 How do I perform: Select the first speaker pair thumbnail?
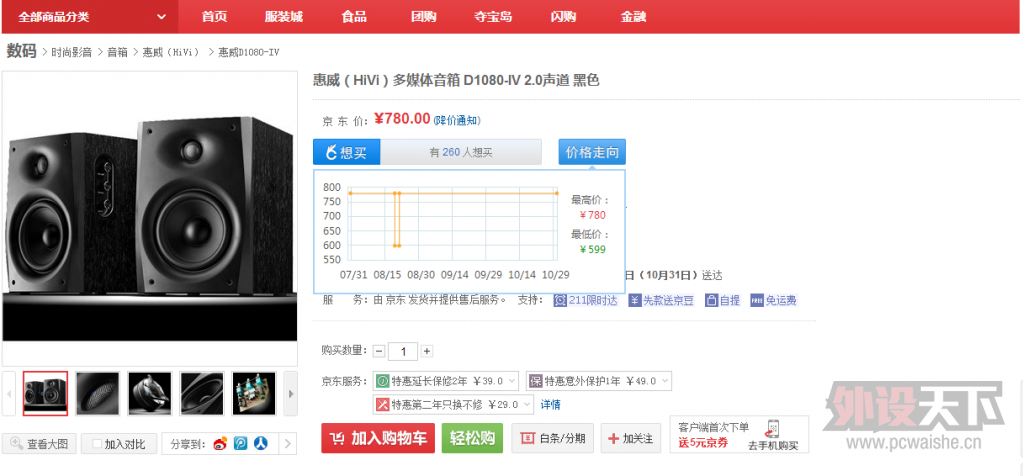(x=46, y=394)
